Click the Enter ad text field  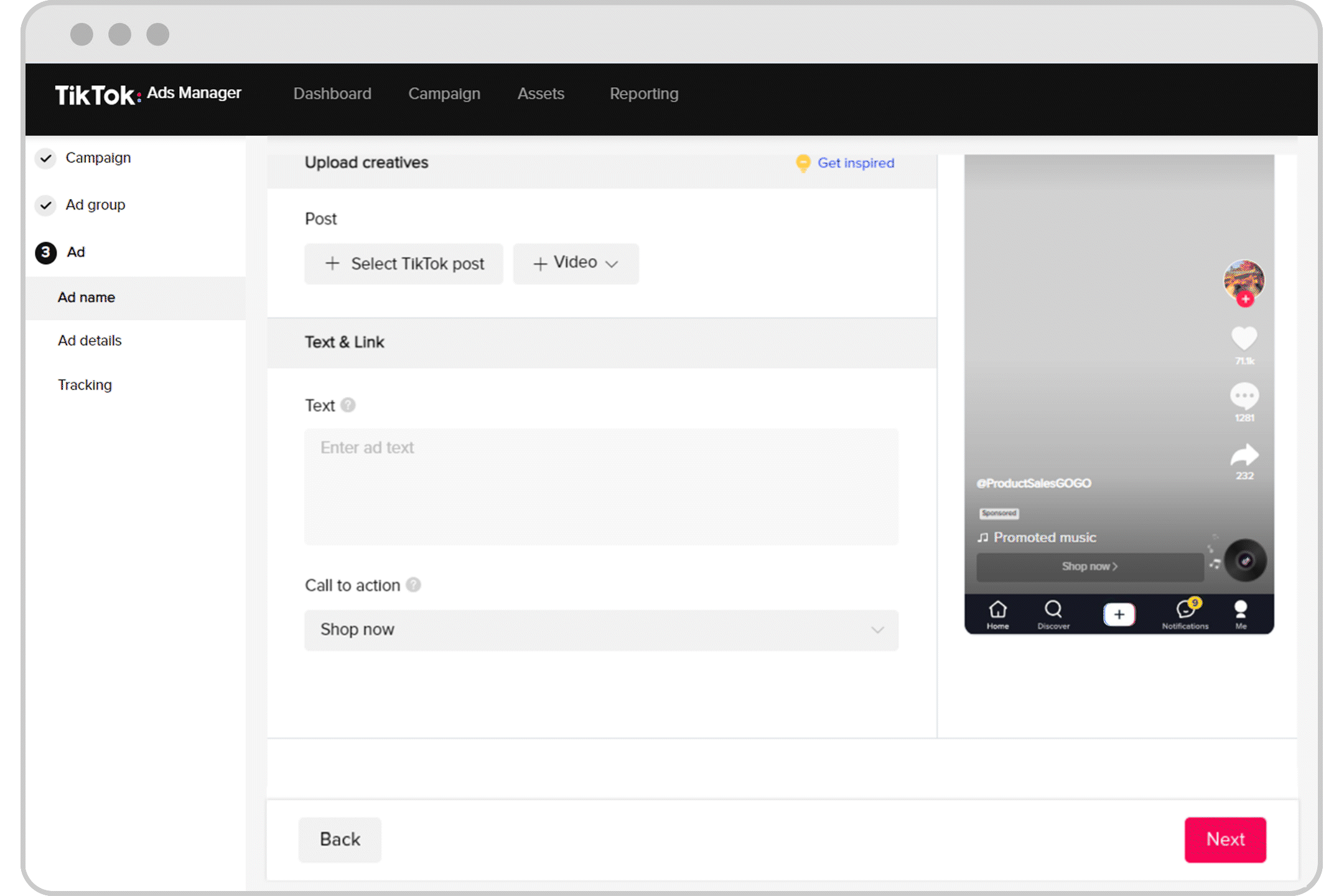click(x=600, y=487)
